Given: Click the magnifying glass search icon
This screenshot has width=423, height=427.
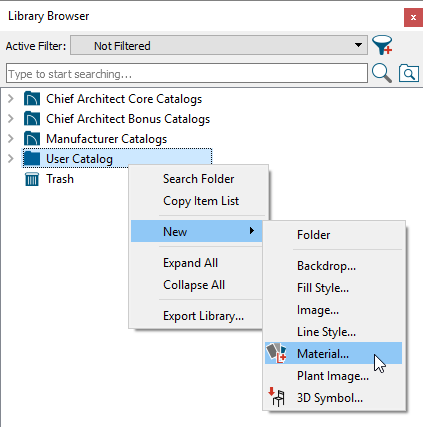Looking at the screenshot, I should point(382,73).
